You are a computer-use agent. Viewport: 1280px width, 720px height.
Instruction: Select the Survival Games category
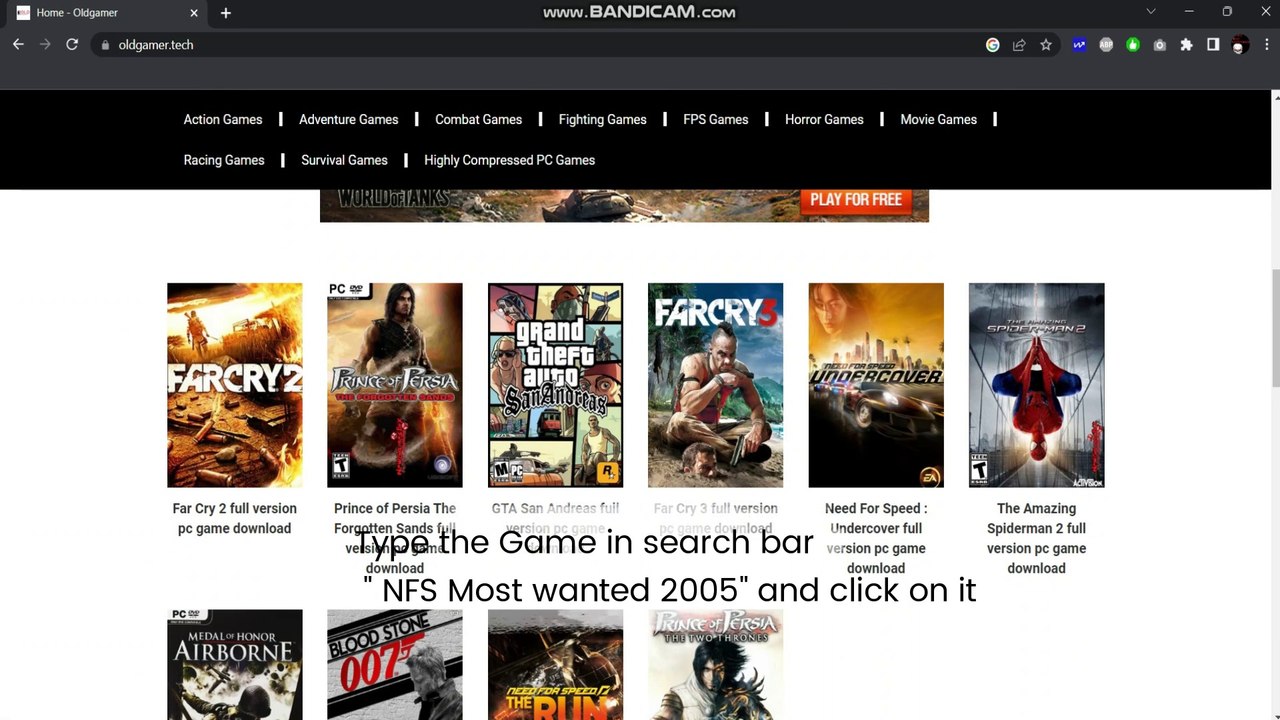point(344,160)
